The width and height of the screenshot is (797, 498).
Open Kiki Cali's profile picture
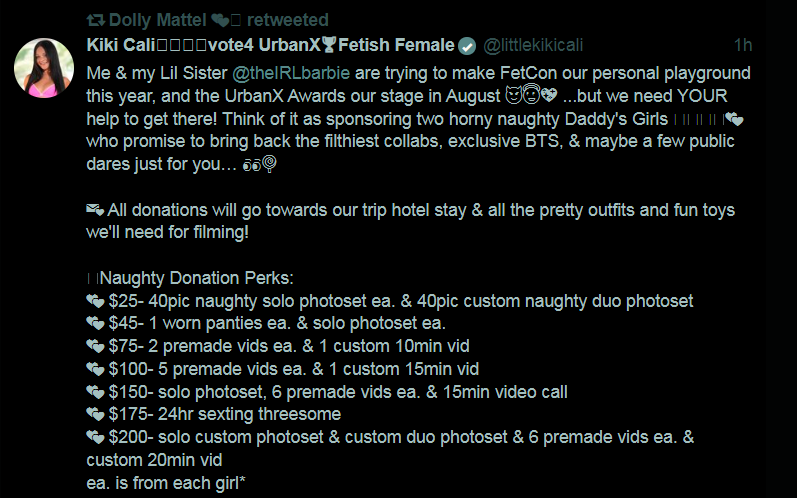[x=44, y=68]
